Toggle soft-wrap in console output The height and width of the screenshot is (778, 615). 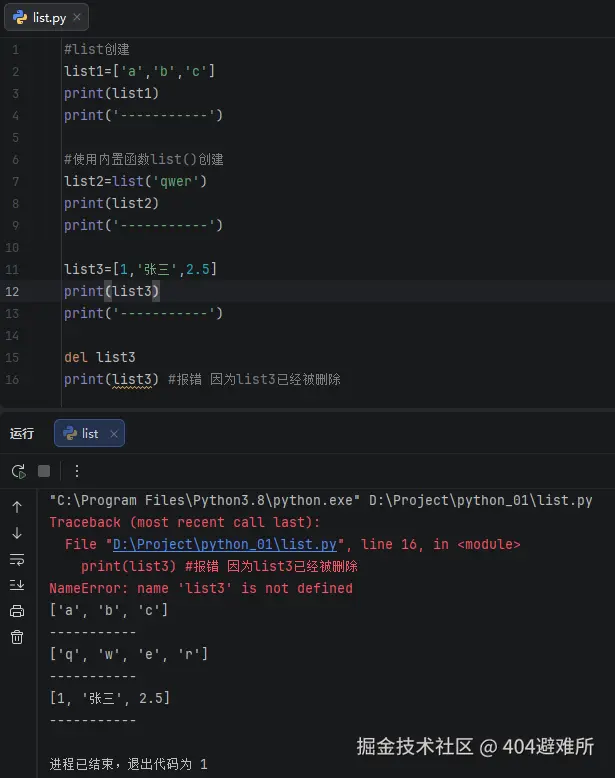coord(17,559)
